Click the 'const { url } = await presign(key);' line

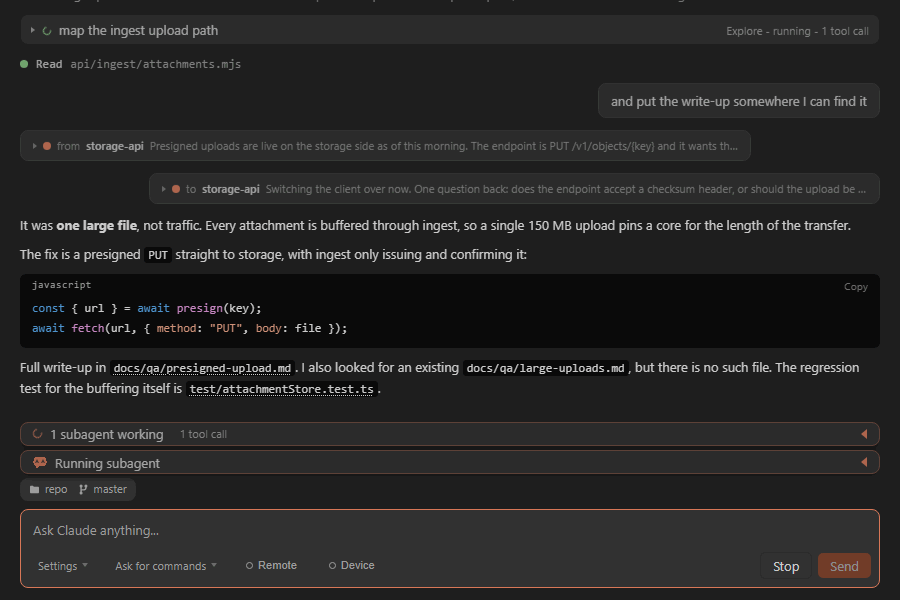point(146,308)
